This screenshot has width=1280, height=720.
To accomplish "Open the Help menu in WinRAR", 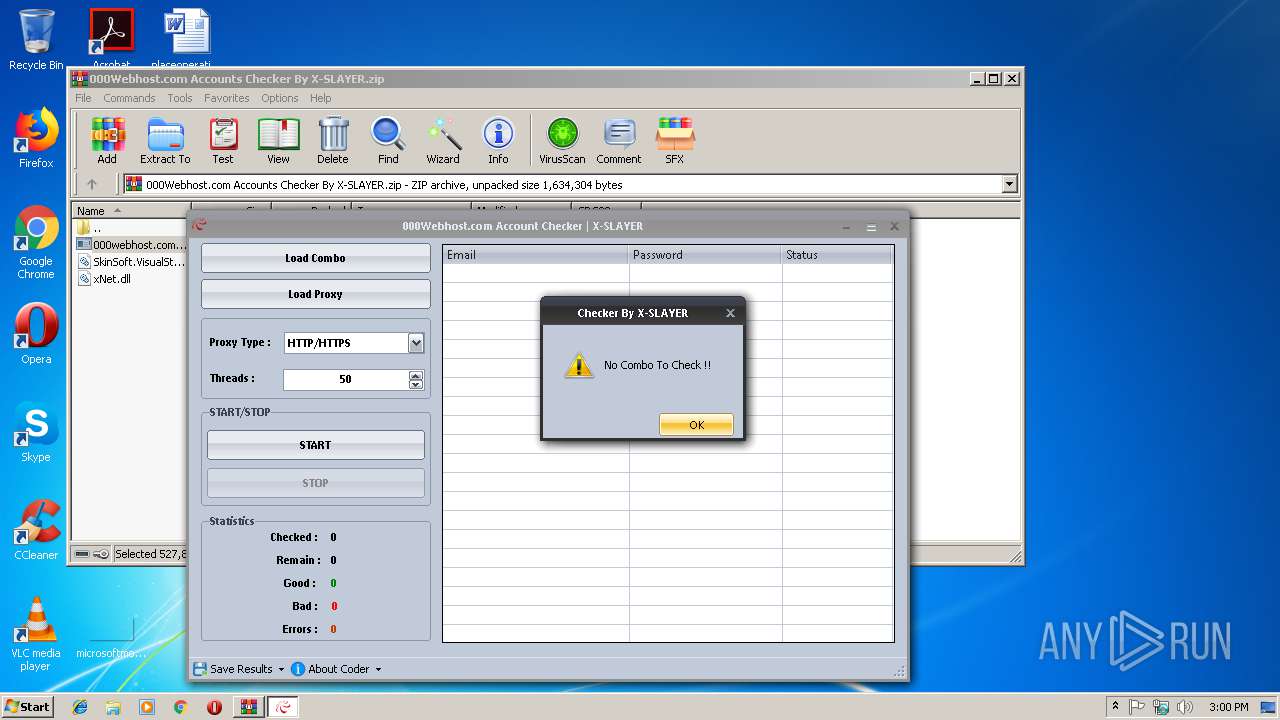I will pos(320,98).
